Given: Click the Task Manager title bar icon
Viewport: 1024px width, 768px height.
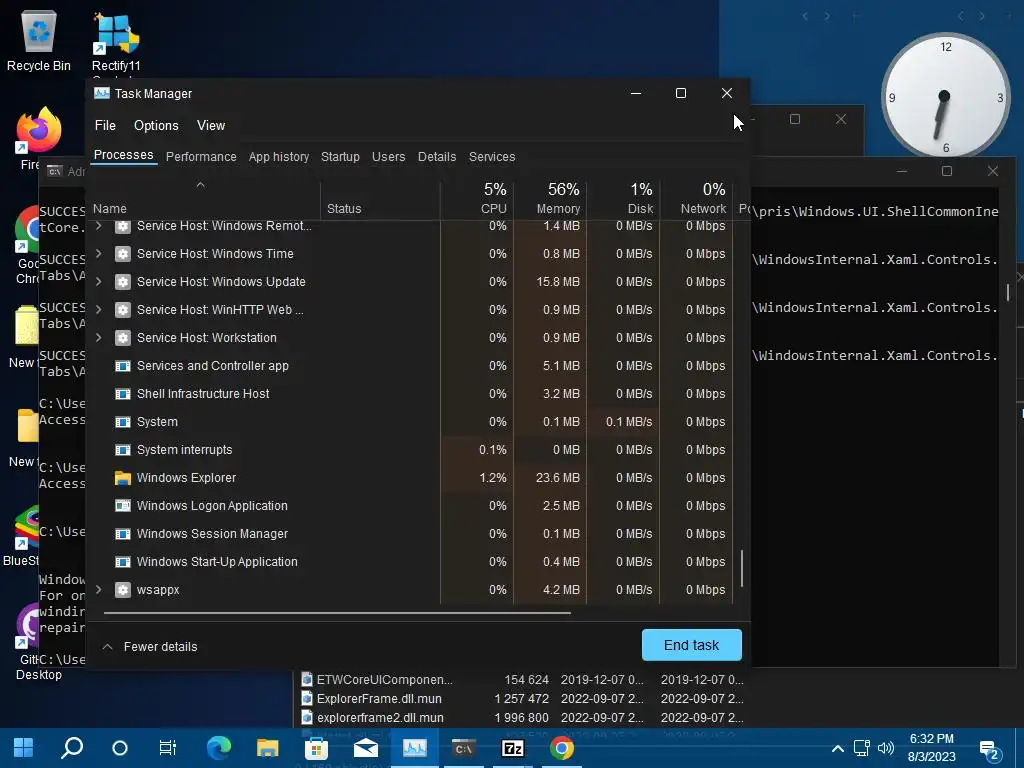Looking at the screenshot, I should point(102,93).
